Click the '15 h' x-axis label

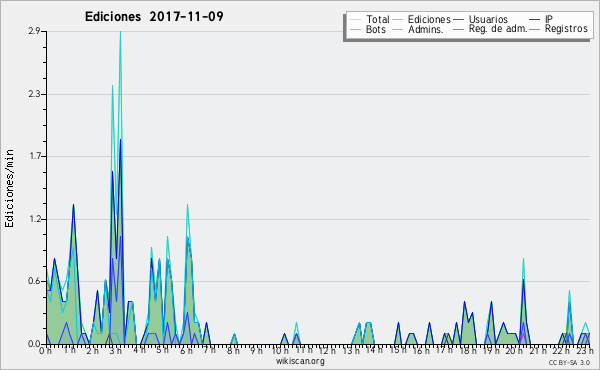coord(398,350)
